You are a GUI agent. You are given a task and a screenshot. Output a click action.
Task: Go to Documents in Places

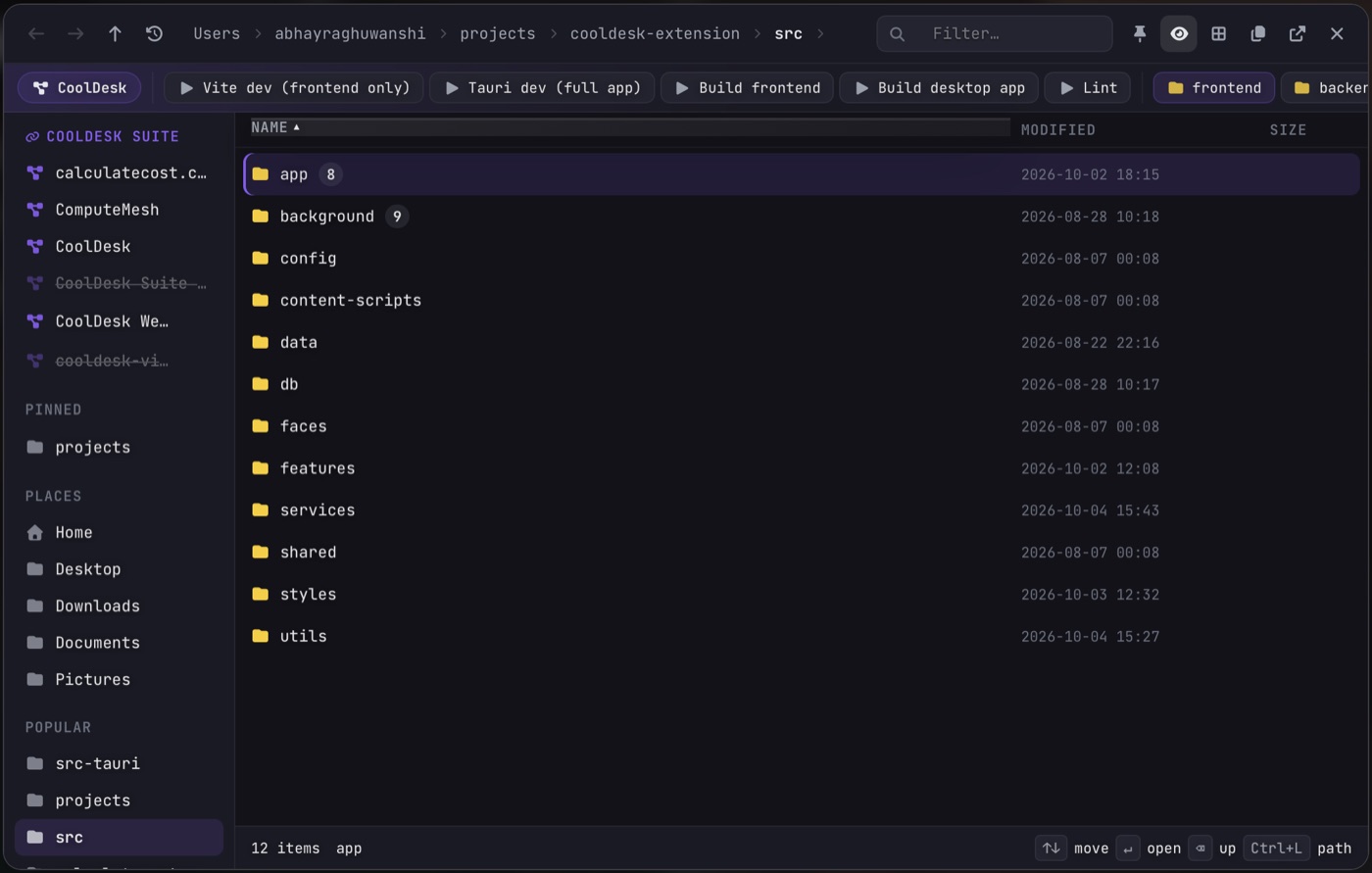tap(120, 643)
